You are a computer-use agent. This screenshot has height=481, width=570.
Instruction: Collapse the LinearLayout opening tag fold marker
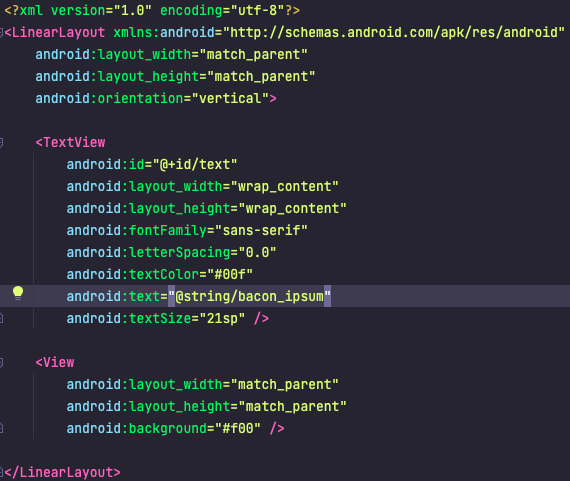coord(1,33)
